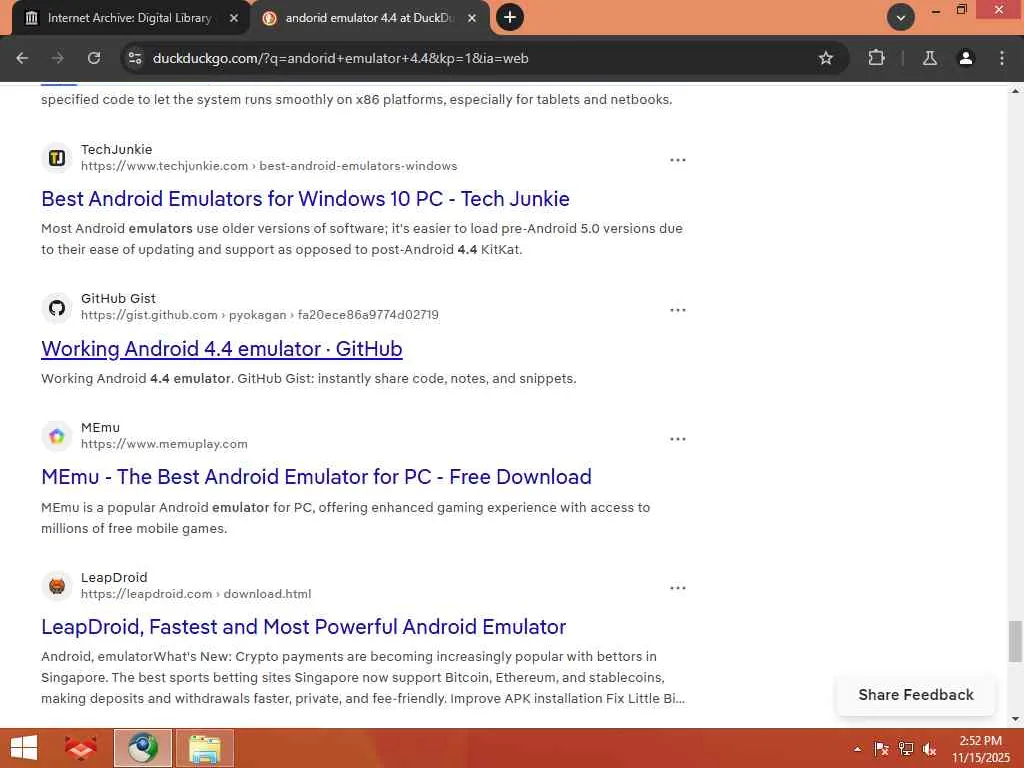Image resolution: width=1024 pixels, height=768 pixels.
Task: Open Best Android Emulators for Windows 10 link
Action: point(305,199)
